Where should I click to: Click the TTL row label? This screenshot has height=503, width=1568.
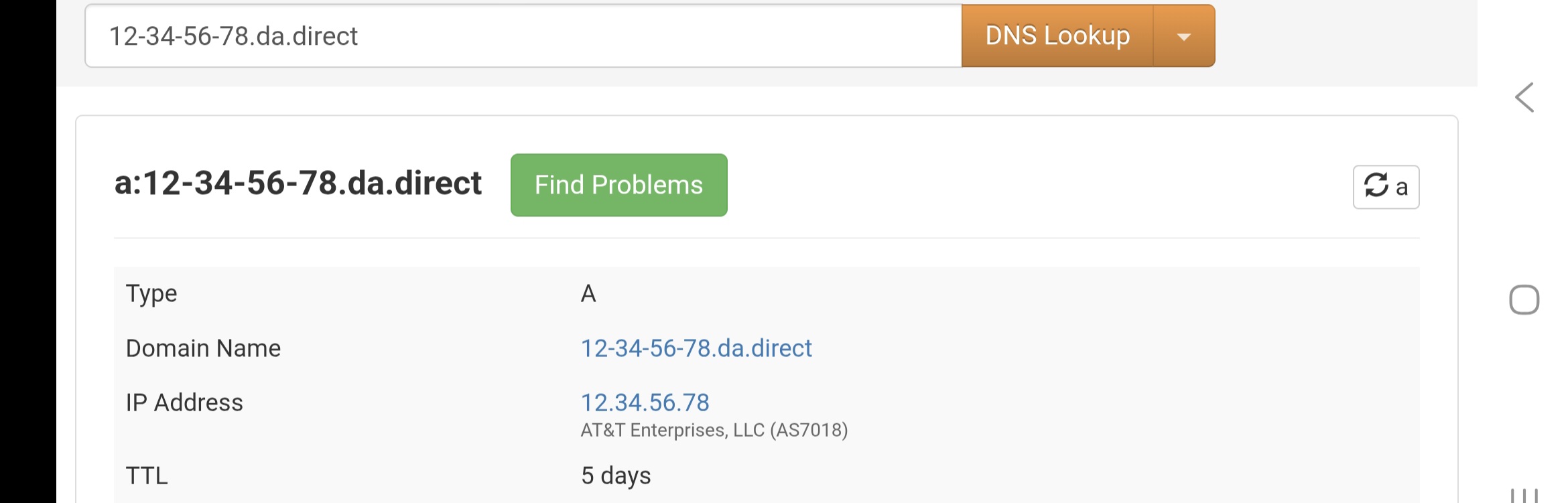(x=147, y=476)
